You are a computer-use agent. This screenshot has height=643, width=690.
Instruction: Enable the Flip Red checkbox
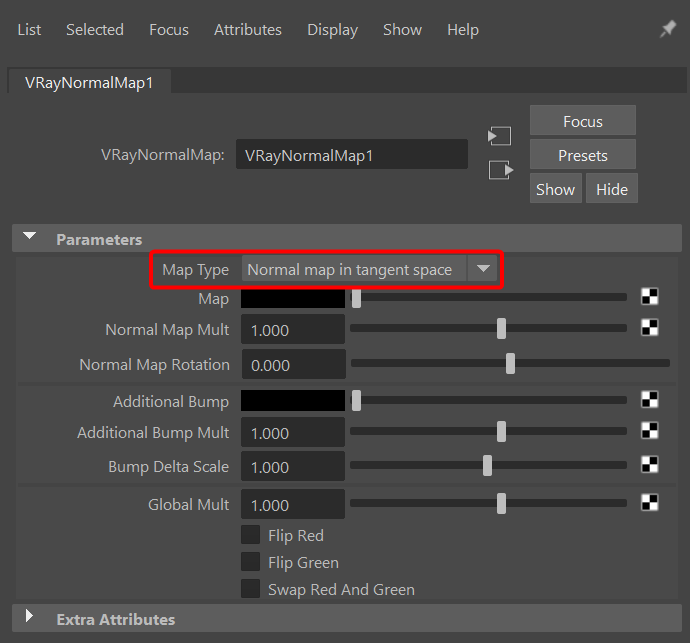pos(251,536)
